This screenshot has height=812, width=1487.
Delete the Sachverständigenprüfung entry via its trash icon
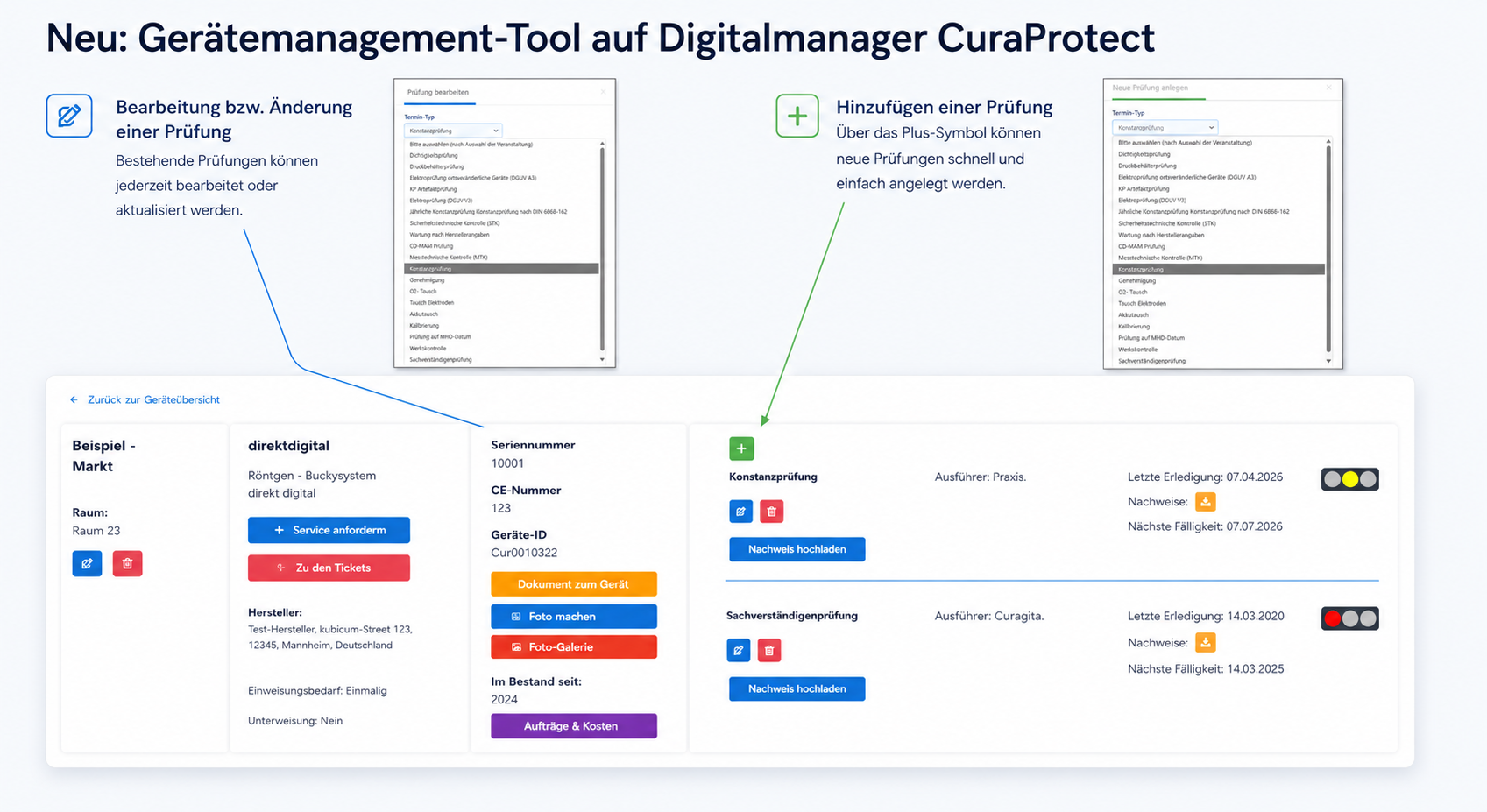tap(768, 650)
